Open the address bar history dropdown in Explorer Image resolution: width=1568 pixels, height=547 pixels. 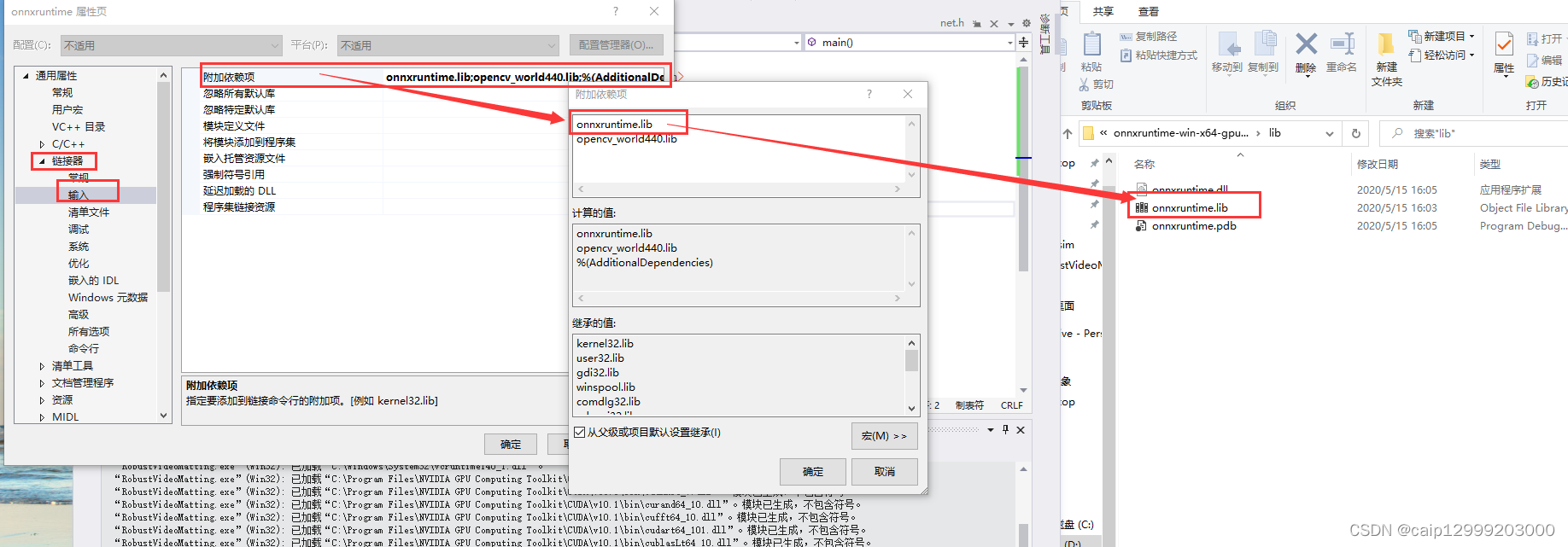point(1329,133)
